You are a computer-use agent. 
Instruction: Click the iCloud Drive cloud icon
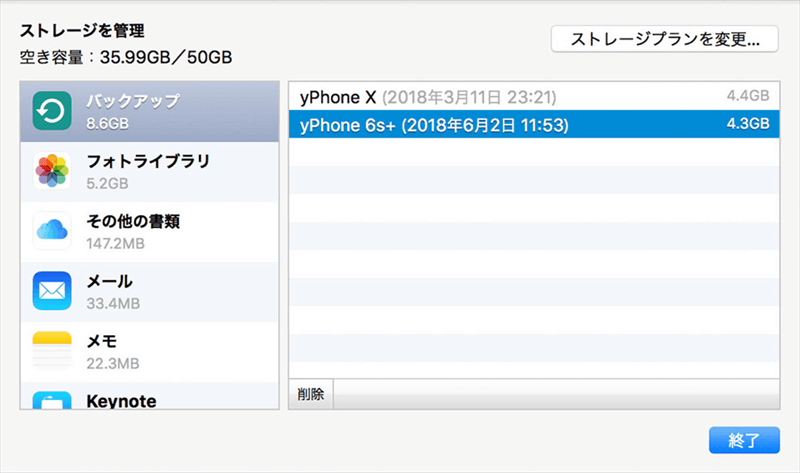click(x=51, y=231)
